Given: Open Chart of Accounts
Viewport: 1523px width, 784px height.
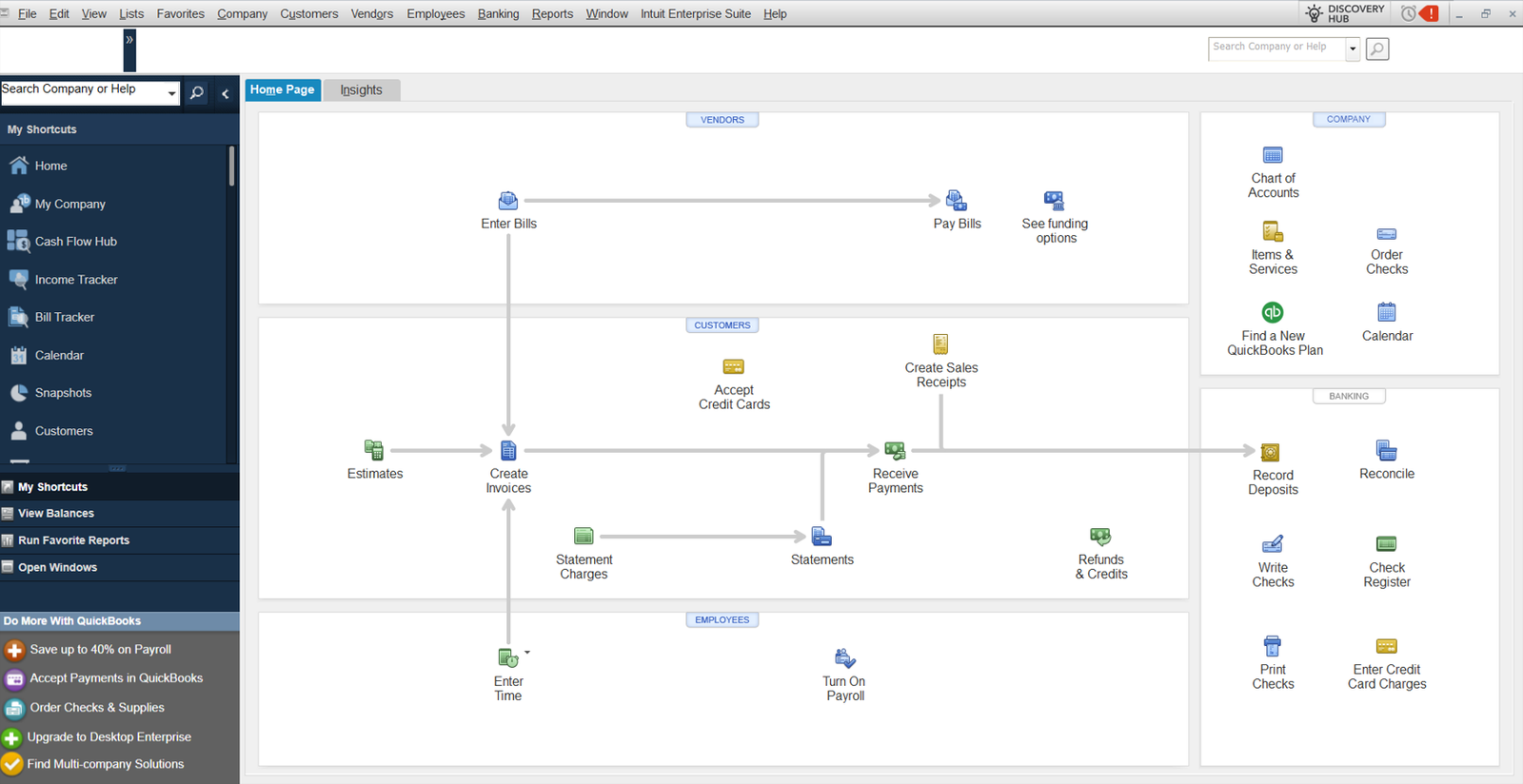Looking at the screenshot, I should 1273,155.
